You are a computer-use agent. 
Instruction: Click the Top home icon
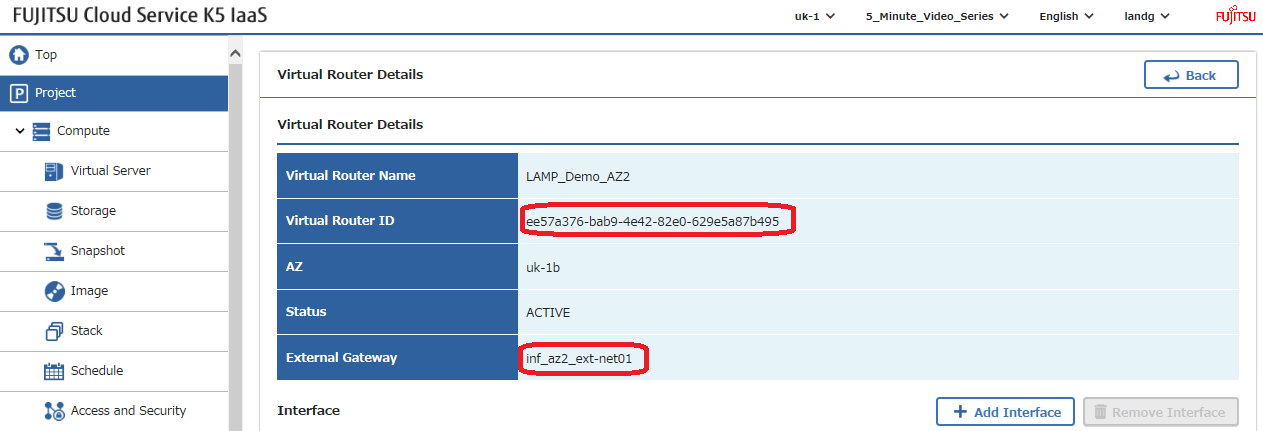(x=18, y=55)
